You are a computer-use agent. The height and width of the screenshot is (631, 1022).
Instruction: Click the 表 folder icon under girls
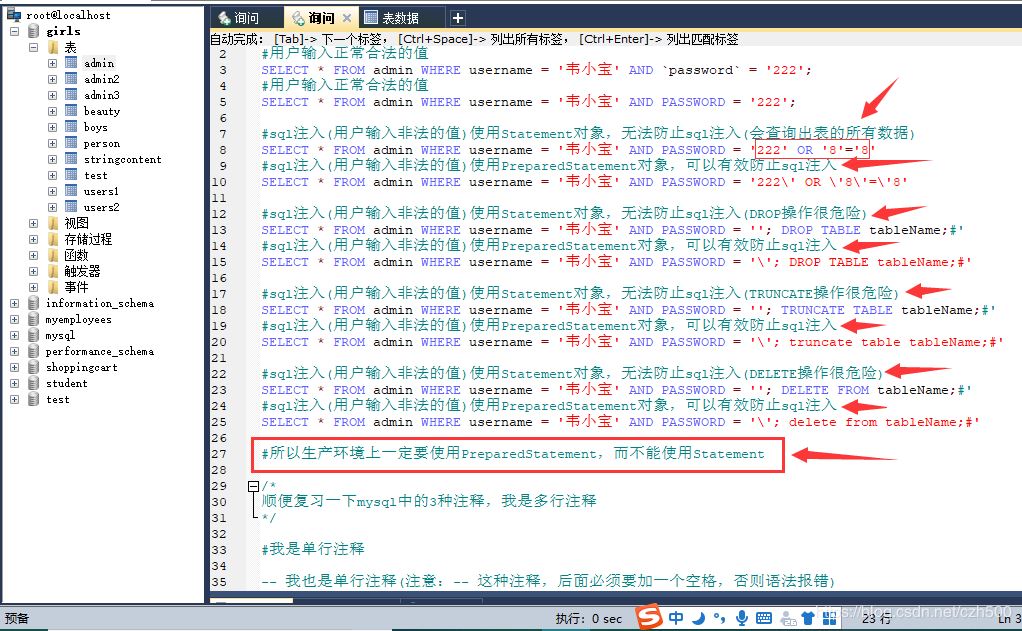pos(53,47)
